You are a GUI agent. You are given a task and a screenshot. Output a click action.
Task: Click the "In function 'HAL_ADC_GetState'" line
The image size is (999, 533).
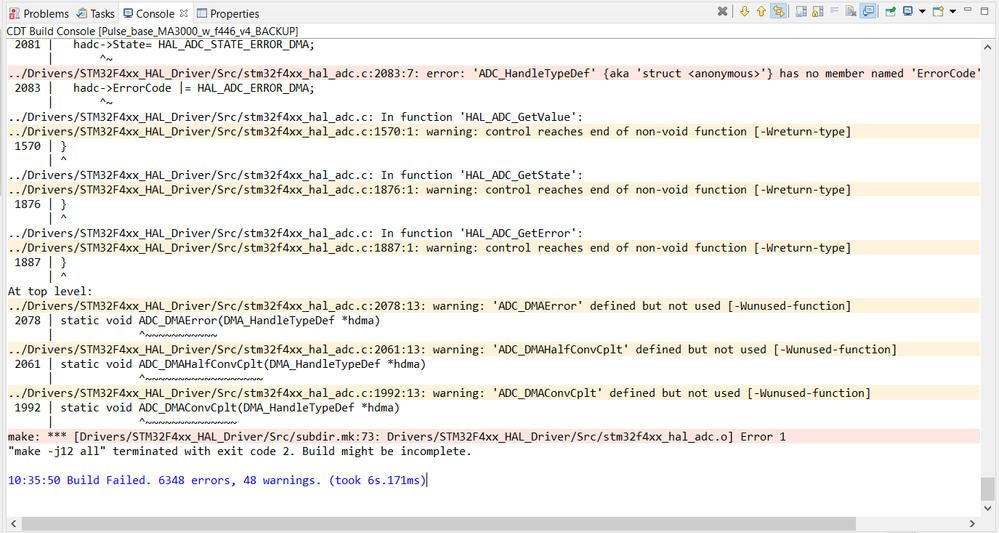point(295,175)
